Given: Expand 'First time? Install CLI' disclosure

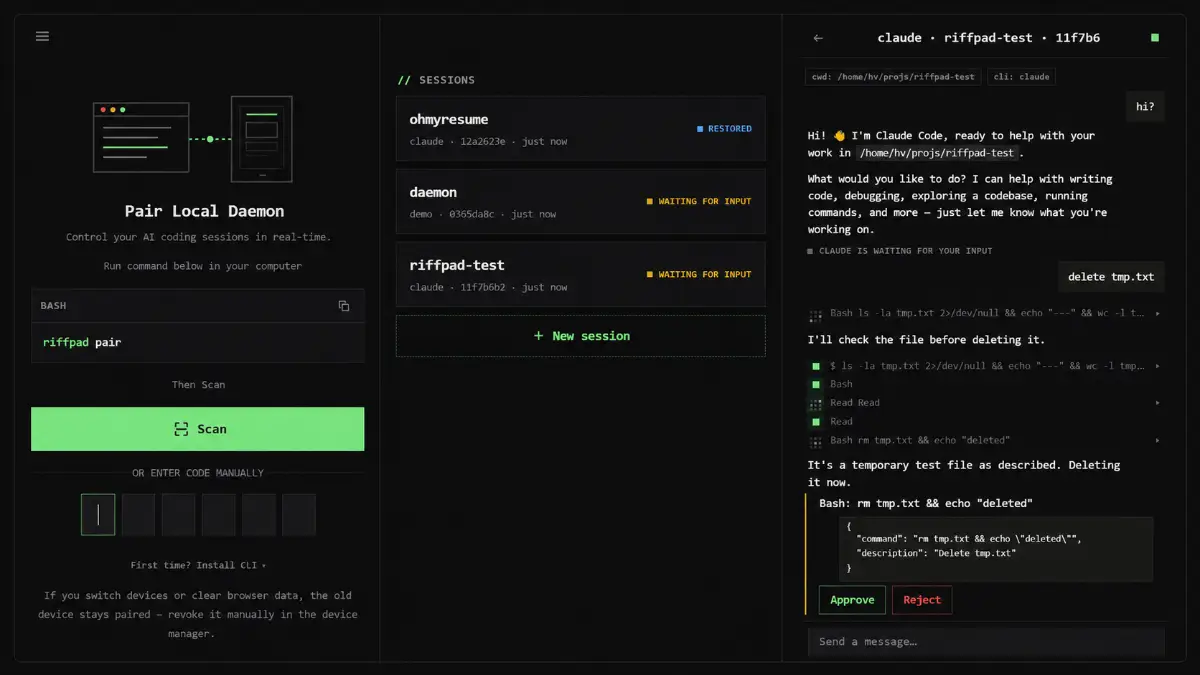Looking at the screenshot, I should (x=198, y=565).
